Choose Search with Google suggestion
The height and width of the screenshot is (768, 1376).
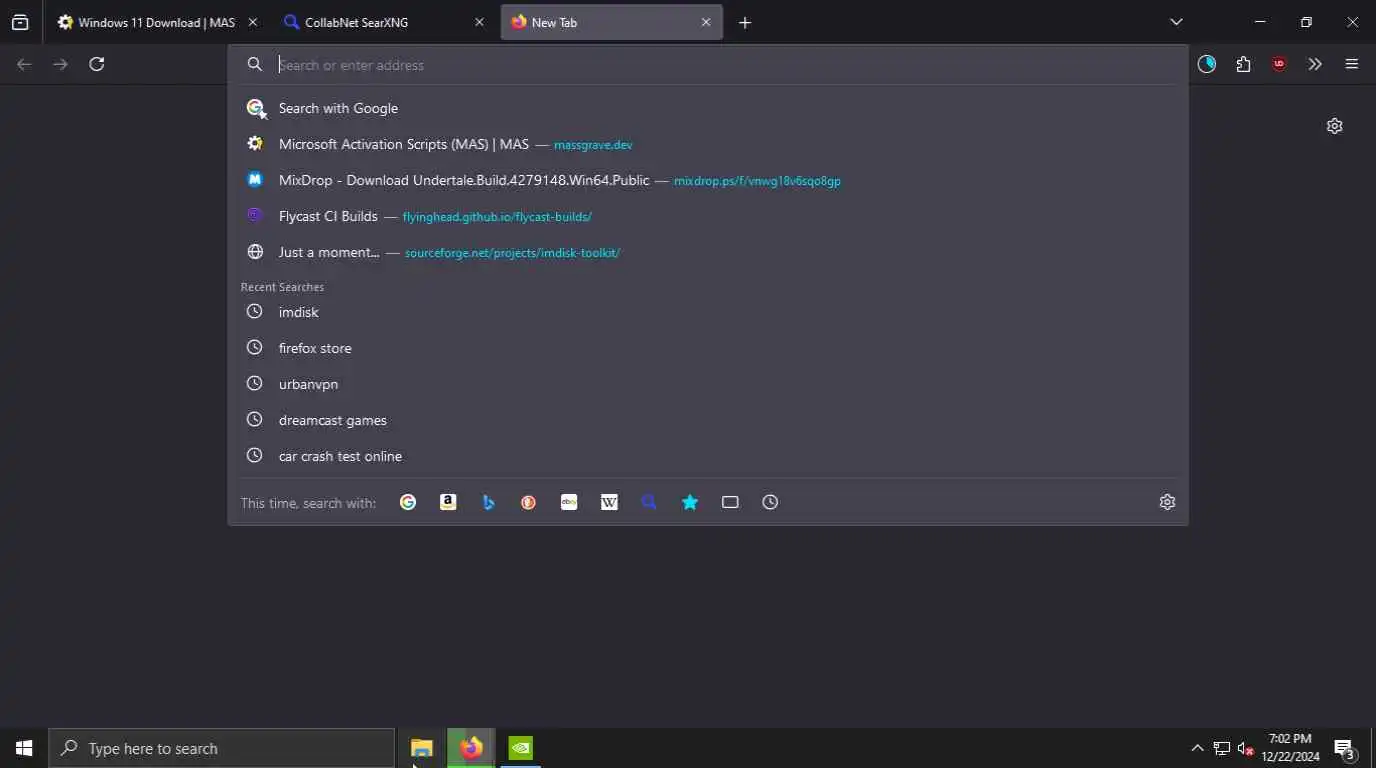tap(708, 108)
